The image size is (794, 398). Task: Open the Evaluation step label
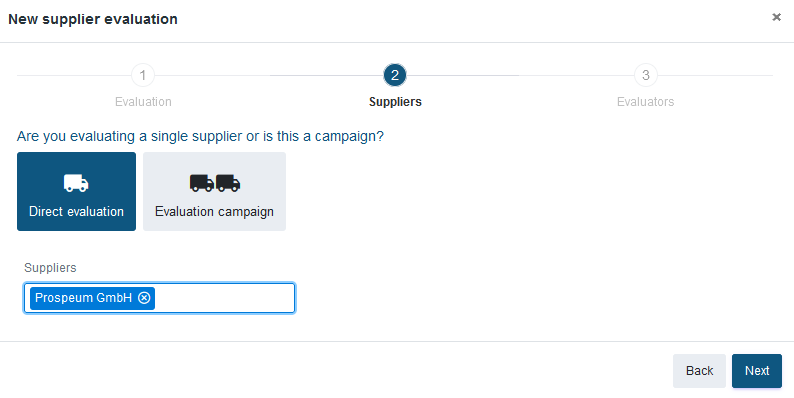(143, 102)
